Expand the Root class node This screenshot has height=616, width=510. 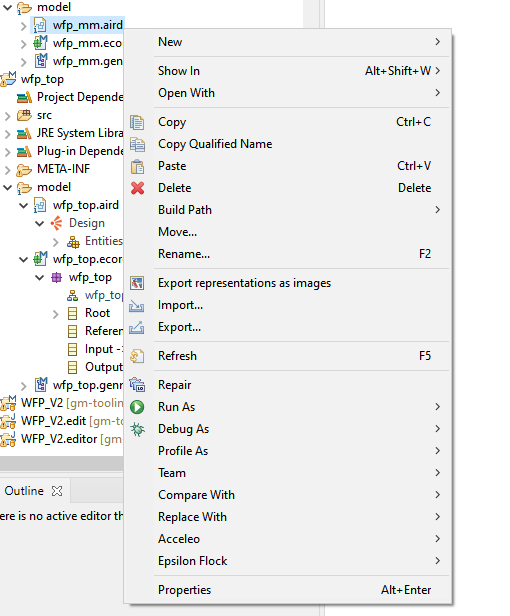(x=55, y=314)
